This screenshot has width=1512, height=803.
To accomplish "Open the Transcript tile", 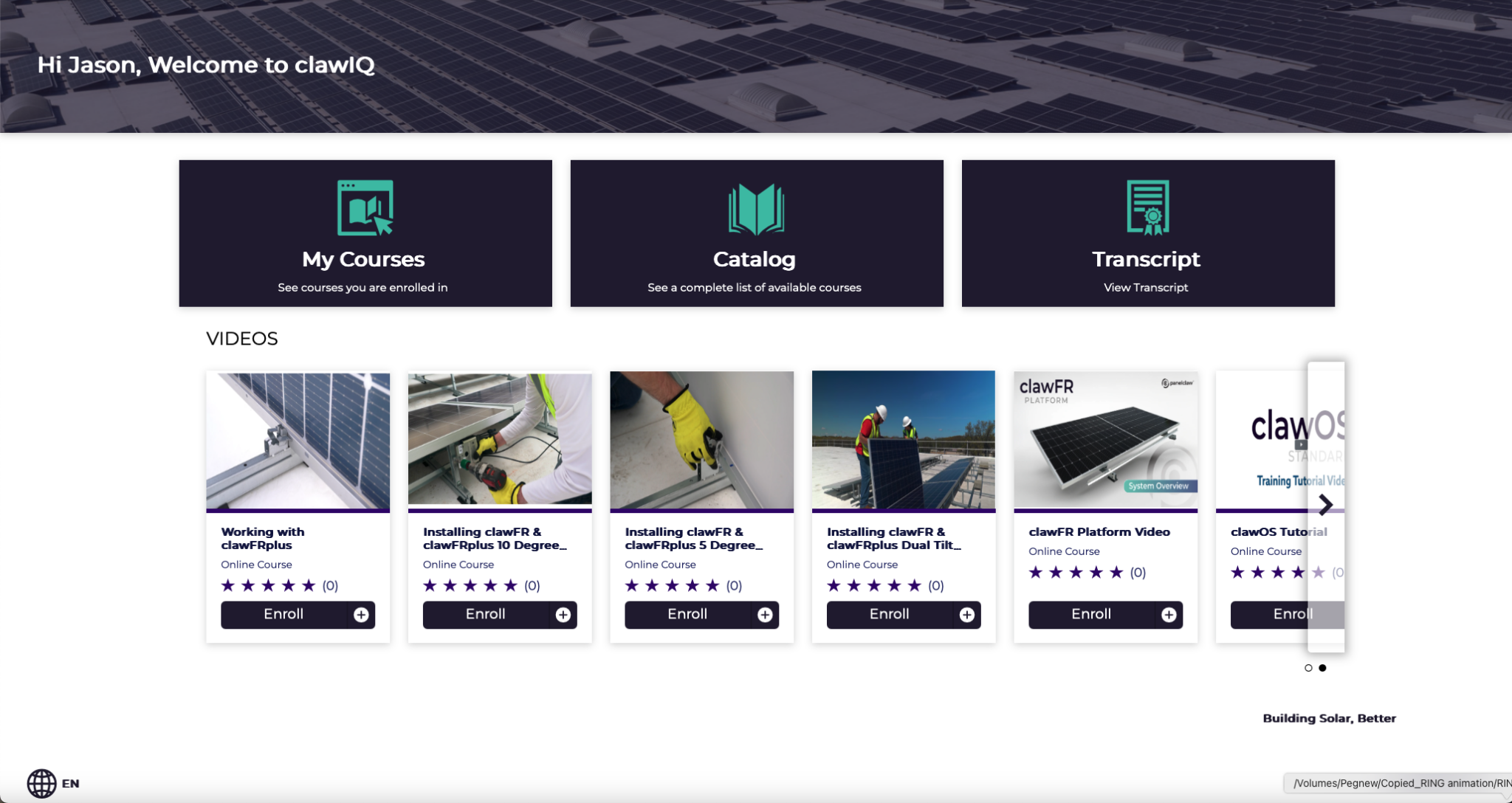I will click(x=1147, y=258).
